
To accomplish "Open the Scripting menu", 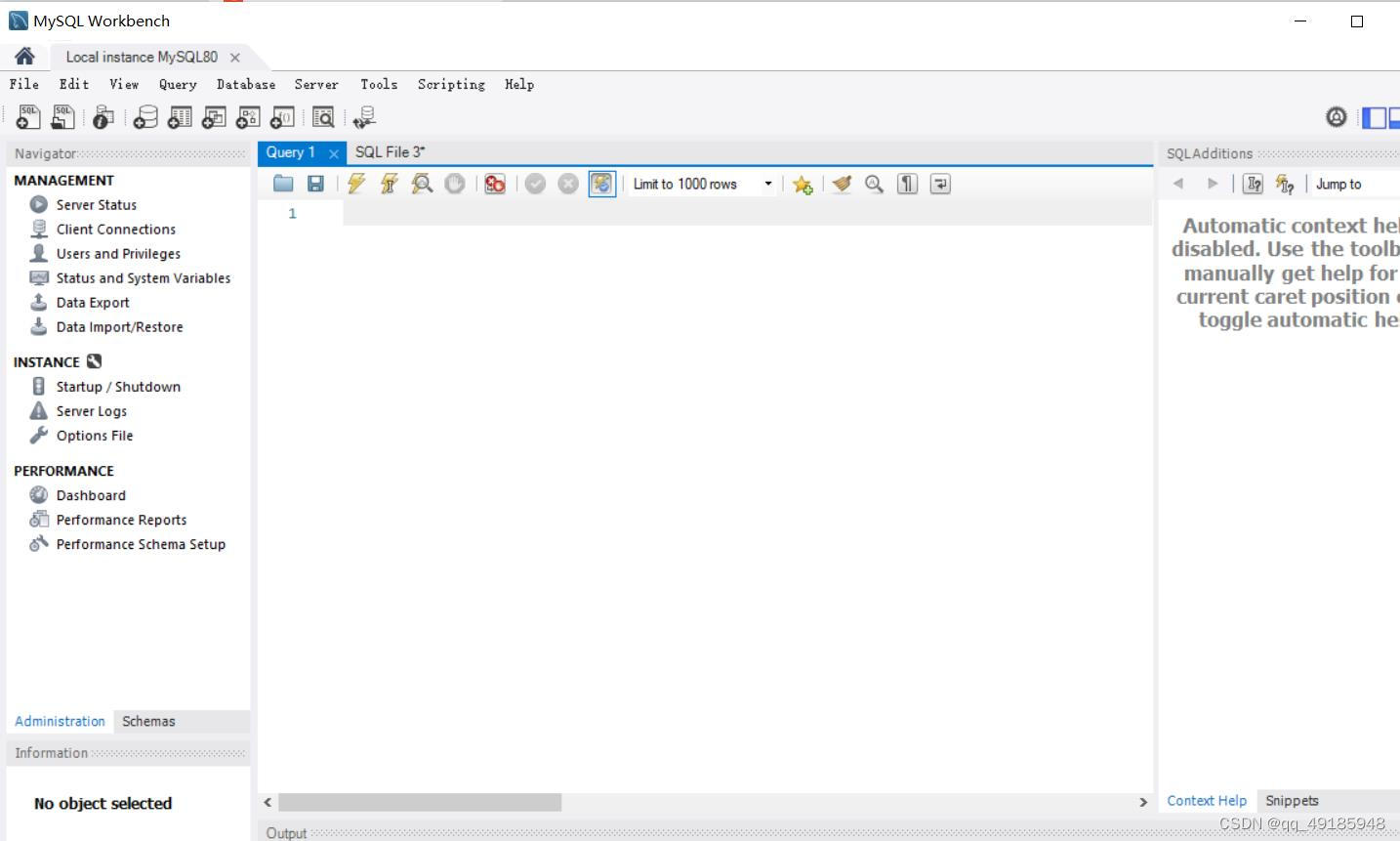I will (450, 85).
